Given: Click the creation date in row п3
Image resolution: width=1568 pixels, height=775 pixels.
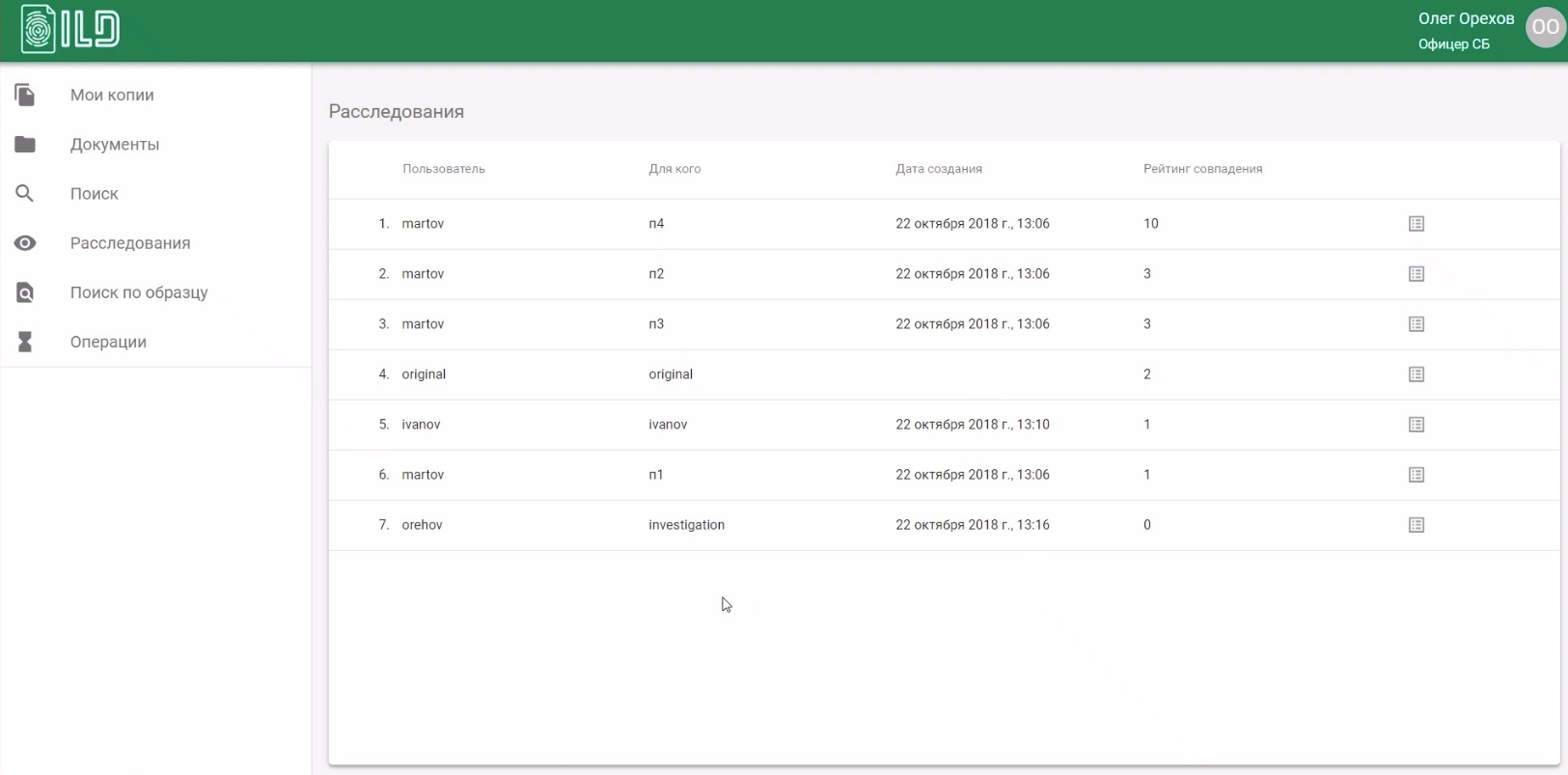Looking at the screenshot, I should 973,324.
